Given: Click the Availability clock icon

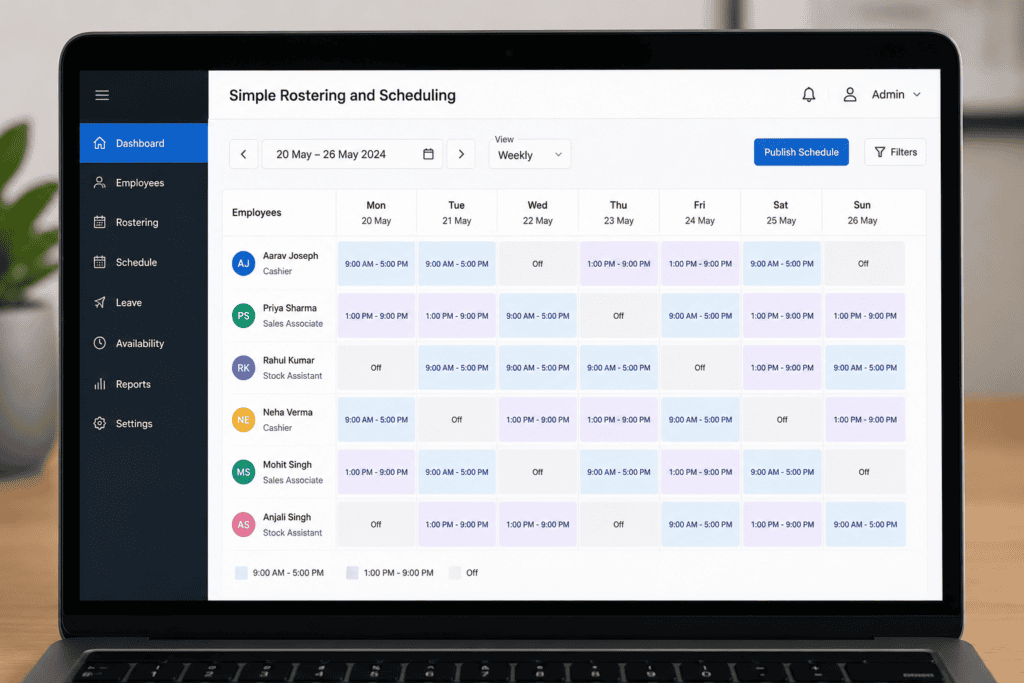Looking at the screenshot, I should pos(99,343).
